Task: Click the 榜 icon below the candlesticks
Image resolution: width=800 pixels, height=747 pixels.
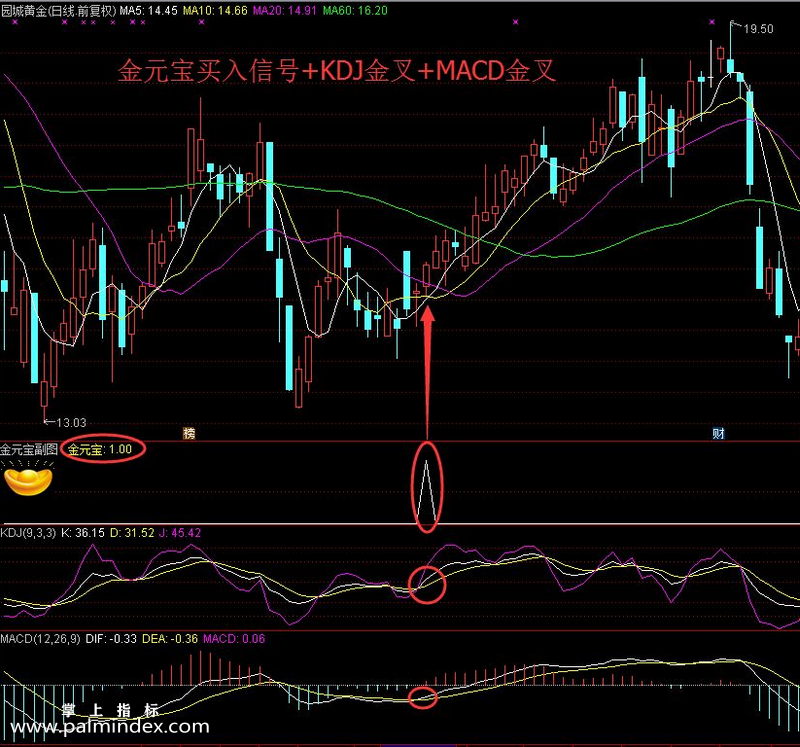Action: coord(189,434)
